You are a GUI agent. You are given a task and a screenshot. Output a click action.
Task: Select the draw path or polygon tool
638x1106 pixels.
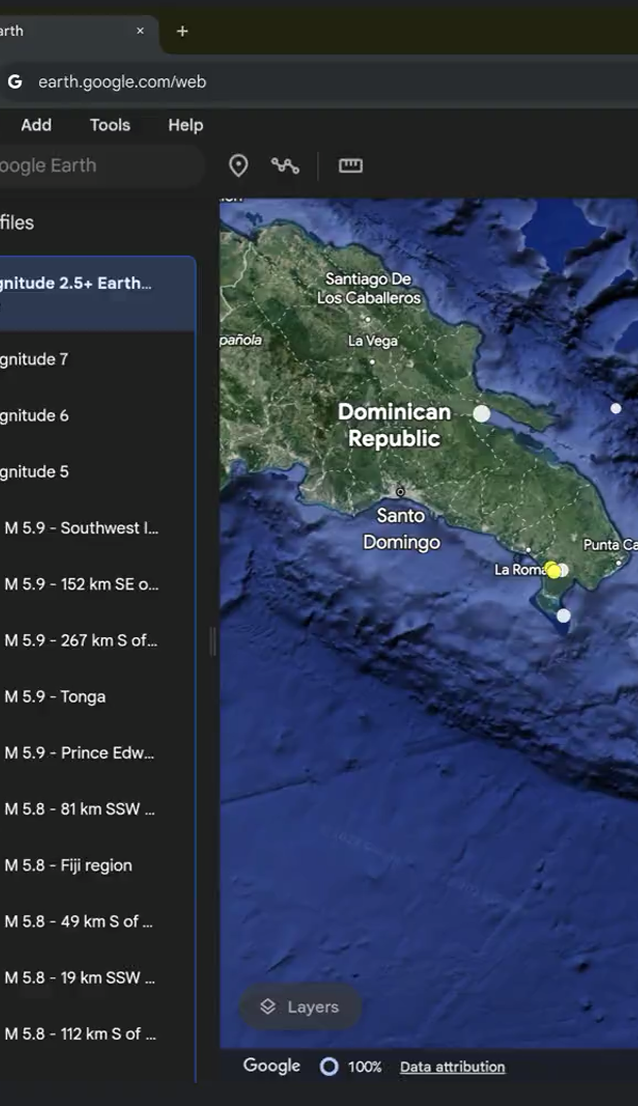(x=285, y=166)
